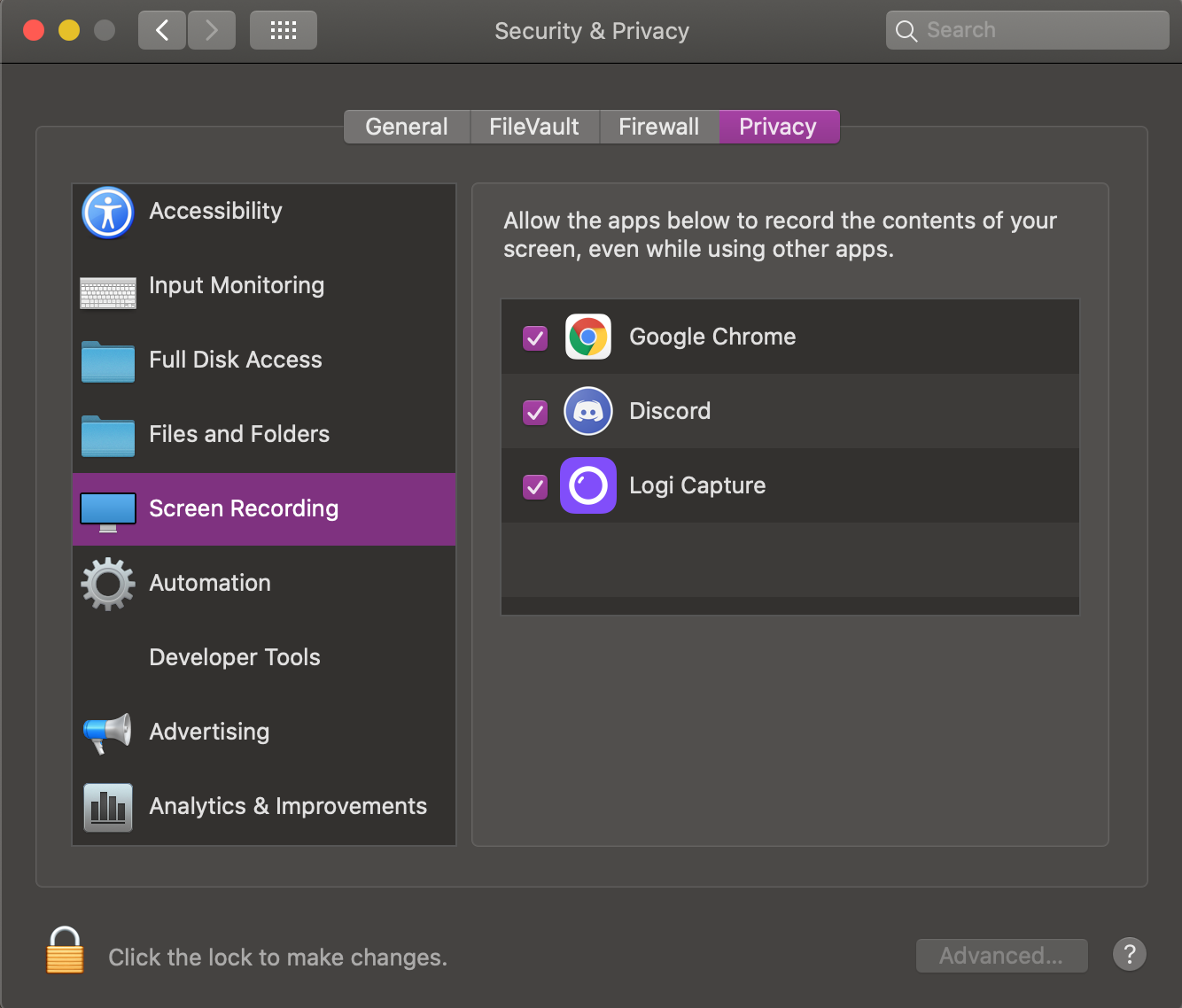
Task: Select Full Disk Access category
Action: (264, 361)
